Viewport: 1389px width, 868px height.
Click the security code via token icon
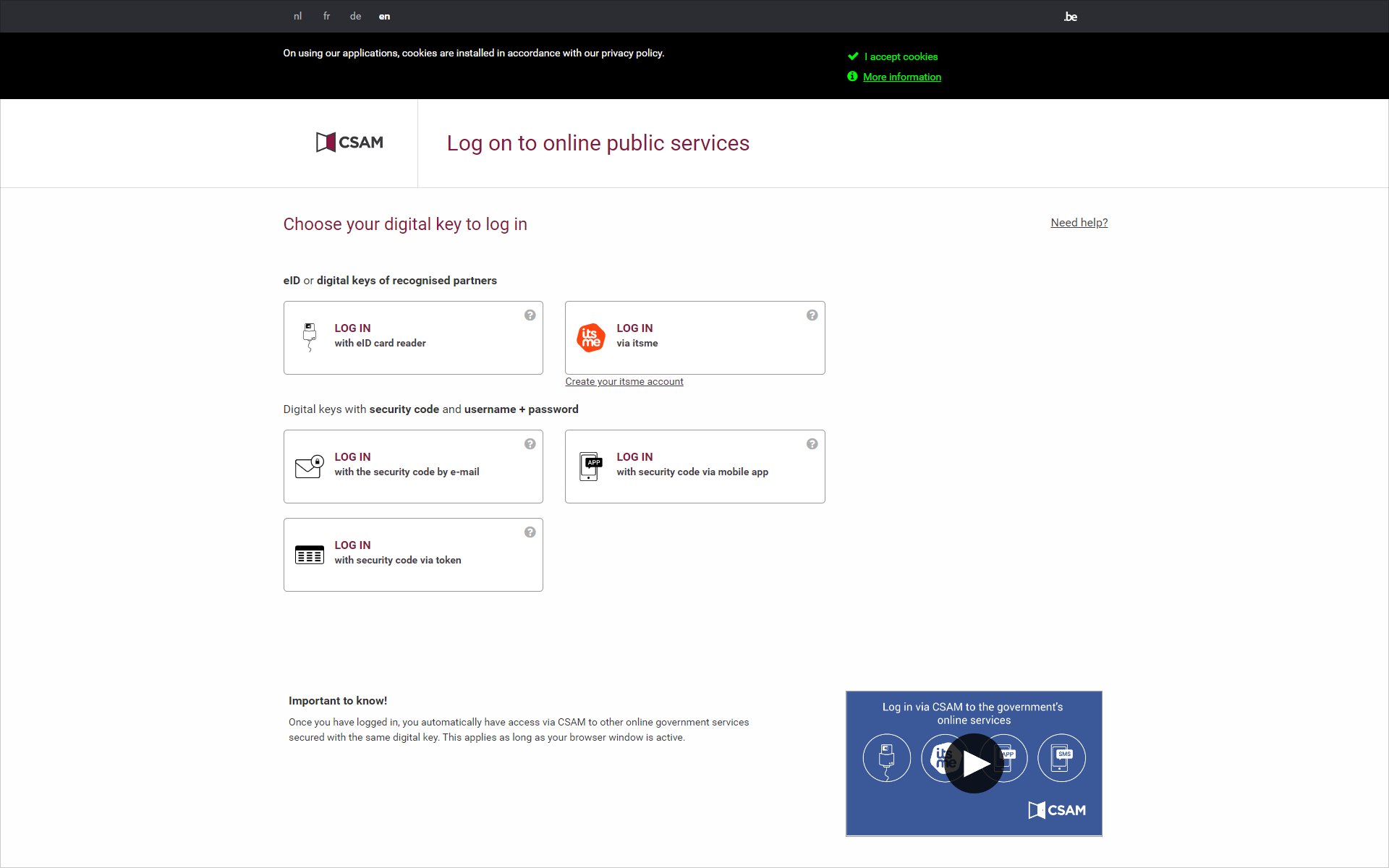pos(309,554)
